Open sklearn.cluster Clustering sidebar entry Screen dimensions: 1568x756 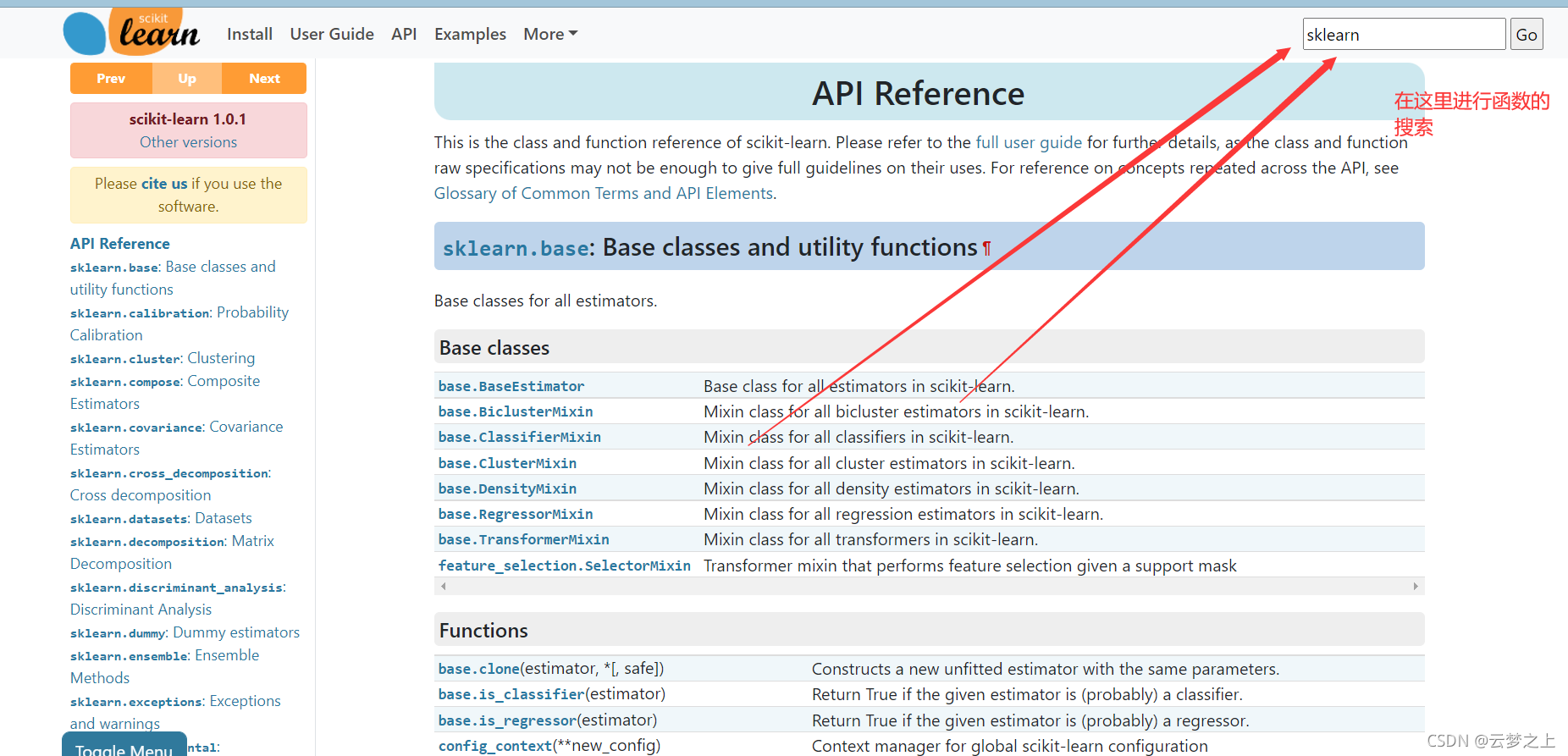[x=163, y=358]
